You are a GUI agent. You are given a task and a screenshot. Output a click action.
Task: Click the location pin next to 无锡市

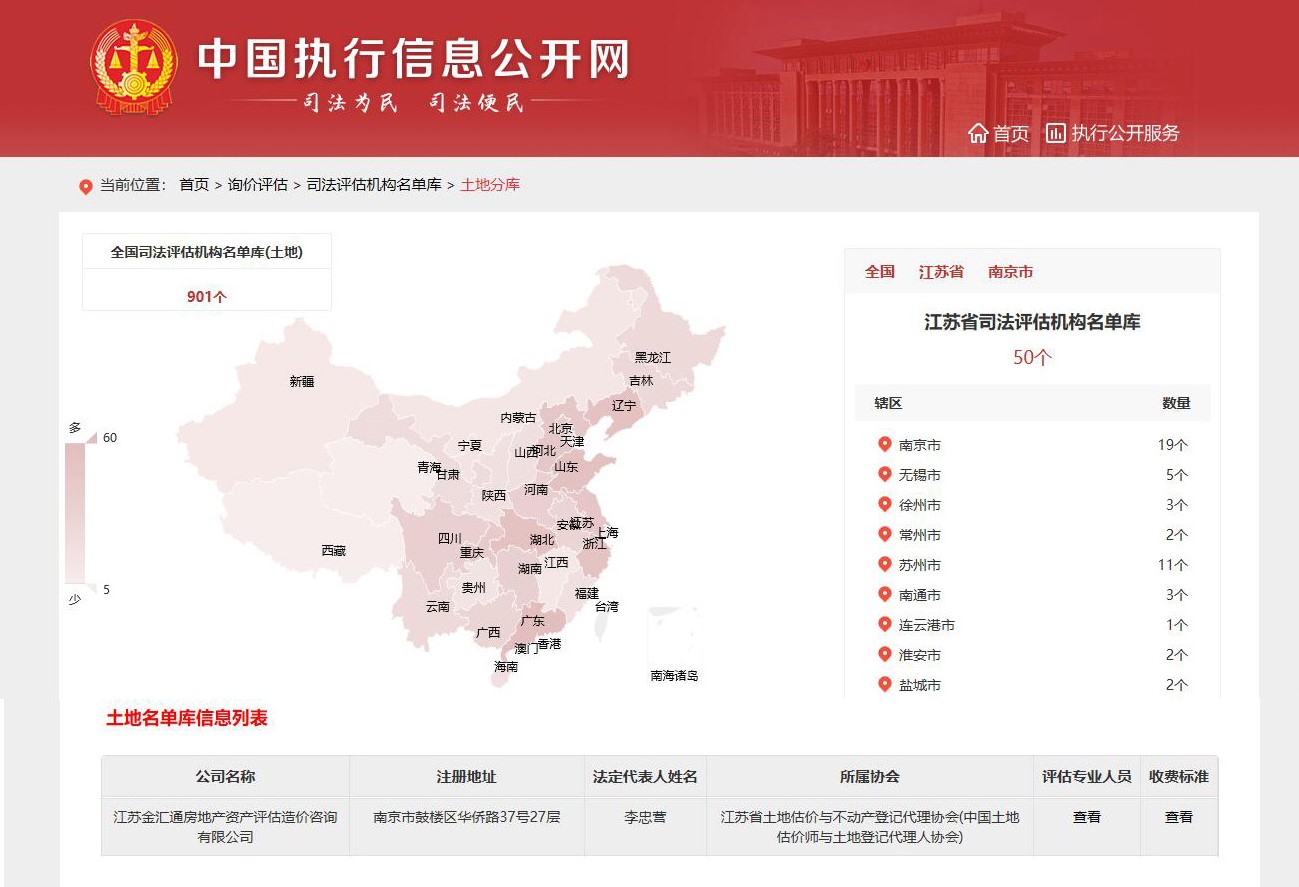click(884, 474)
